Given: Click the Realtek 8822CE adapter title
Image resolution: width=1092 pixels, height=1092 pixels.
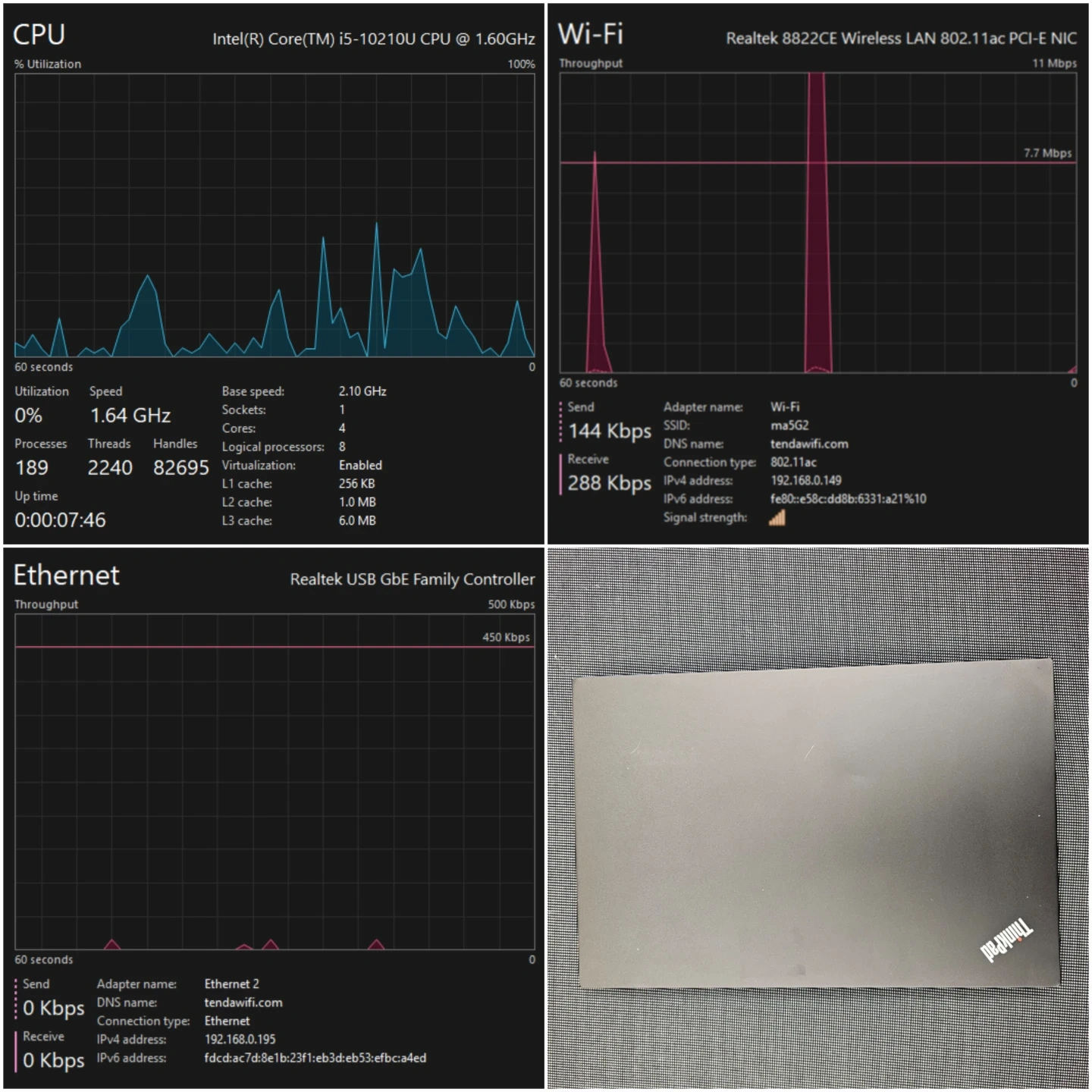Looking at the screenshot, I should click(x=901, y=39).
